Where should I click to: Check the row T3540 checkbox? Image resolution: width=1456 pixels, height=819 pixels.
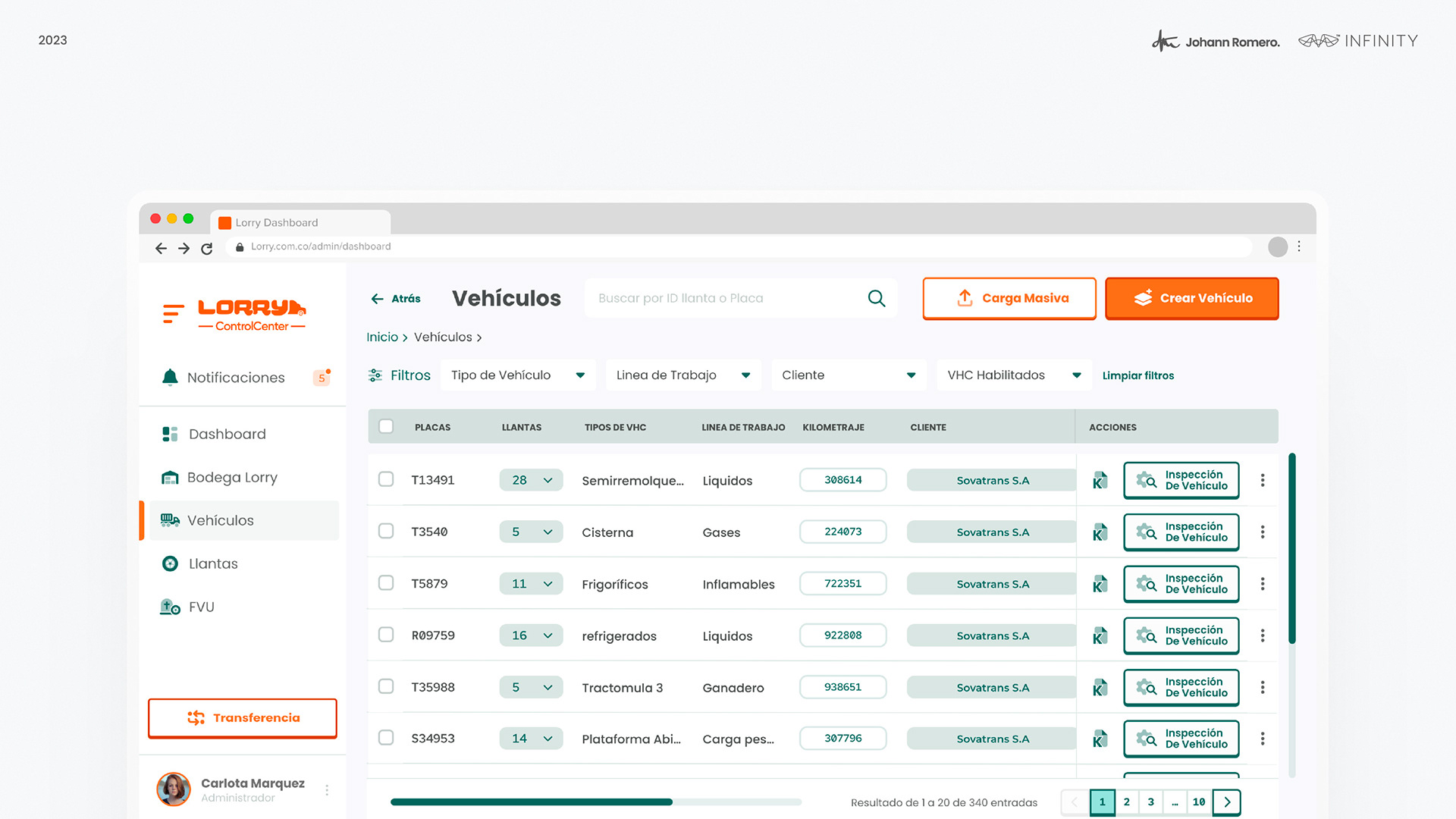[386, 531]
